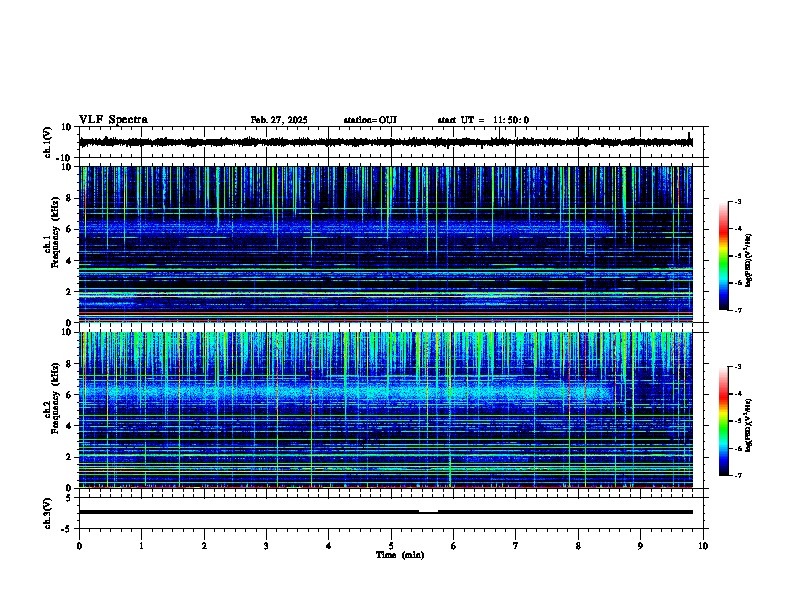Click the "4" tick on ch.2 frequency axis
The image size is (792, 612).
click(x=70, y=426)
